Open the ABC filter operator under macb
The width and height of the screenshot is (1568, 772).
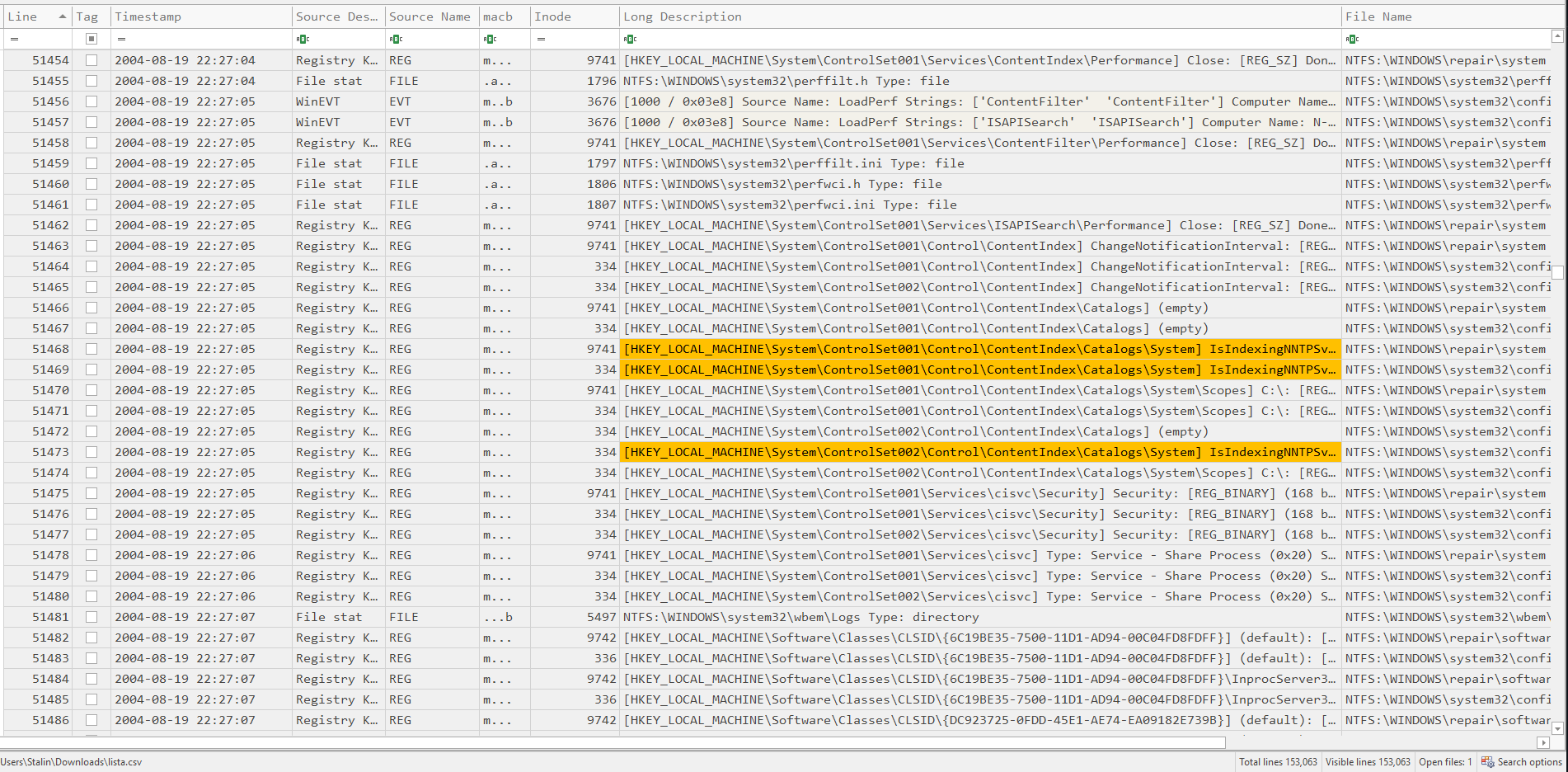tap(490, 39)
